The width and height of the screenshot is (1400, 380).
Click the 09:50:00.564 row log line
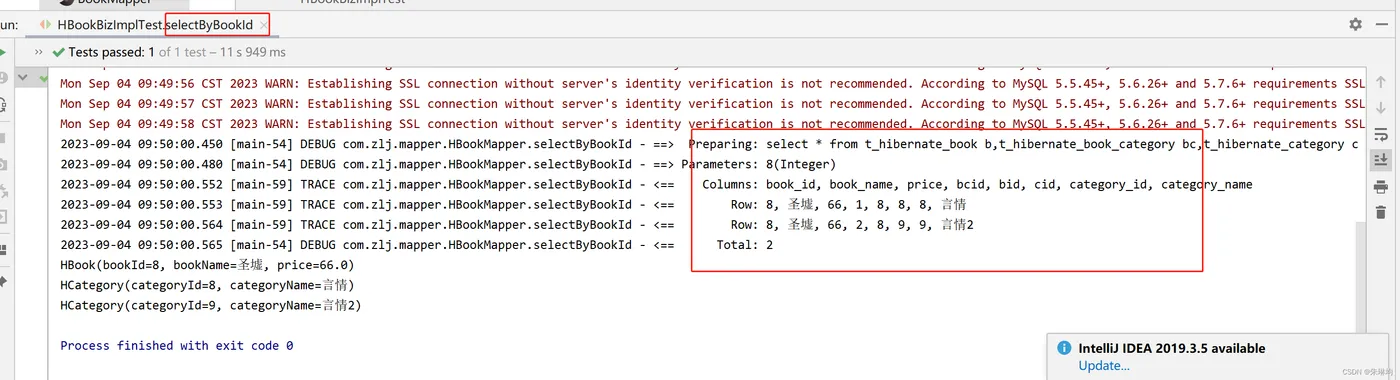point(517,224)
